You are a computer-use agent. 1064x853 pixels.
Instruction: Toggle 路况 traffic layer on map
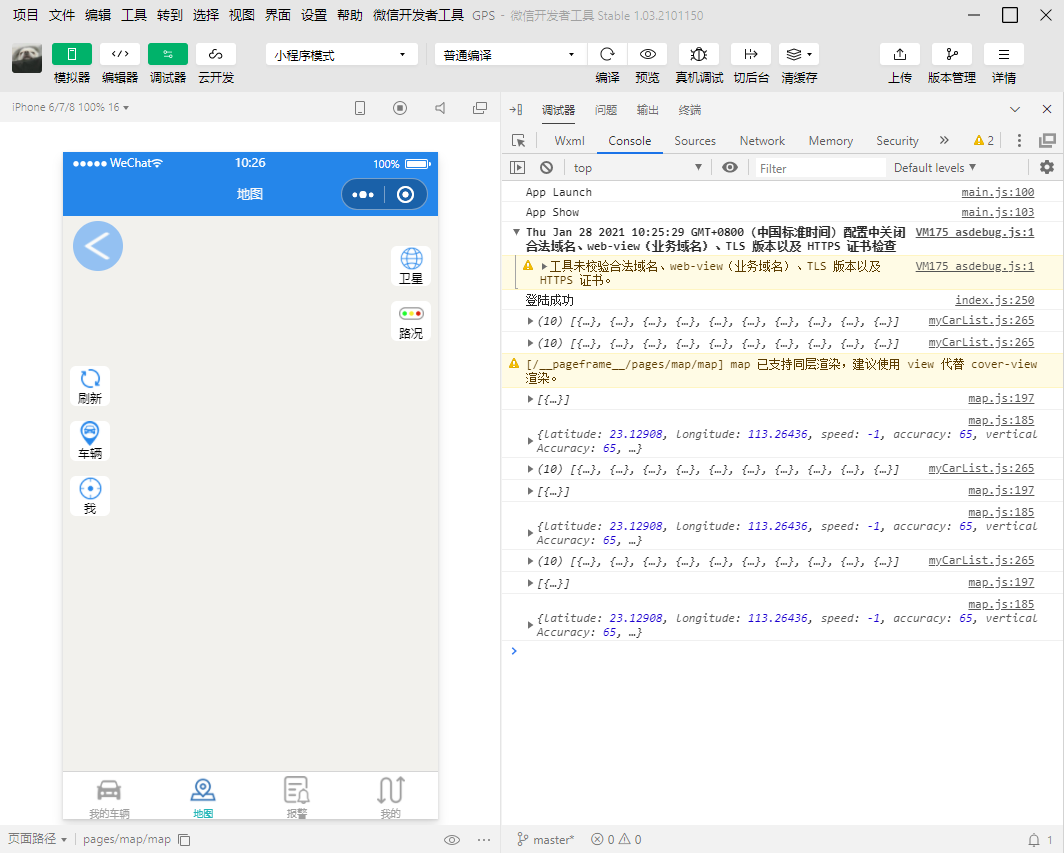[411, 321]
